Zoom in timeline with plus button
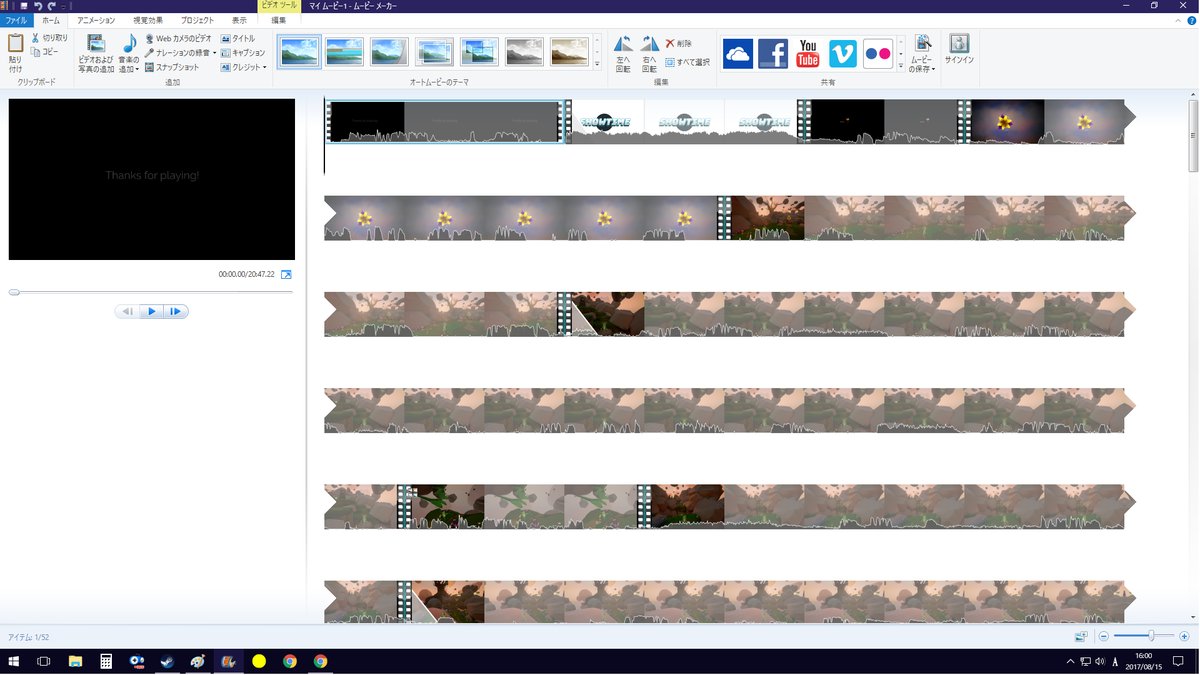Screen dimensions: 1200x675 [1184, 636]
